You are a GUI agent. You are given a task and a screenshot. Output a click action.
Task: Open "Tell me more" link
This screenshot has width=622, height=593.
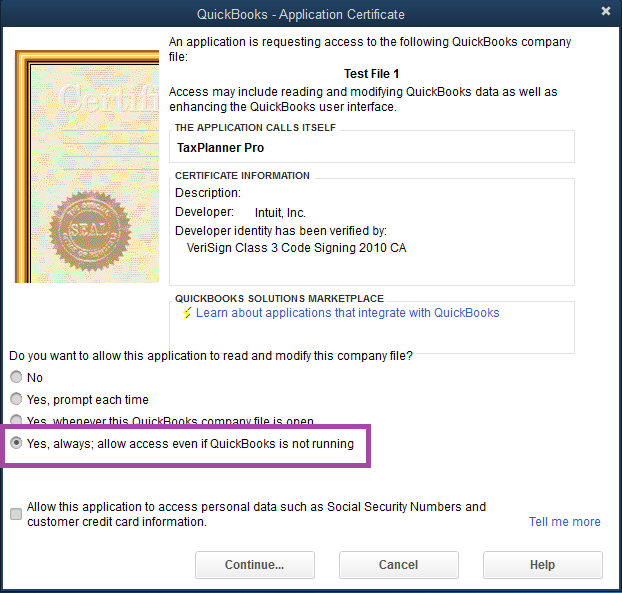pyautogui.click(x=564, y=522)
